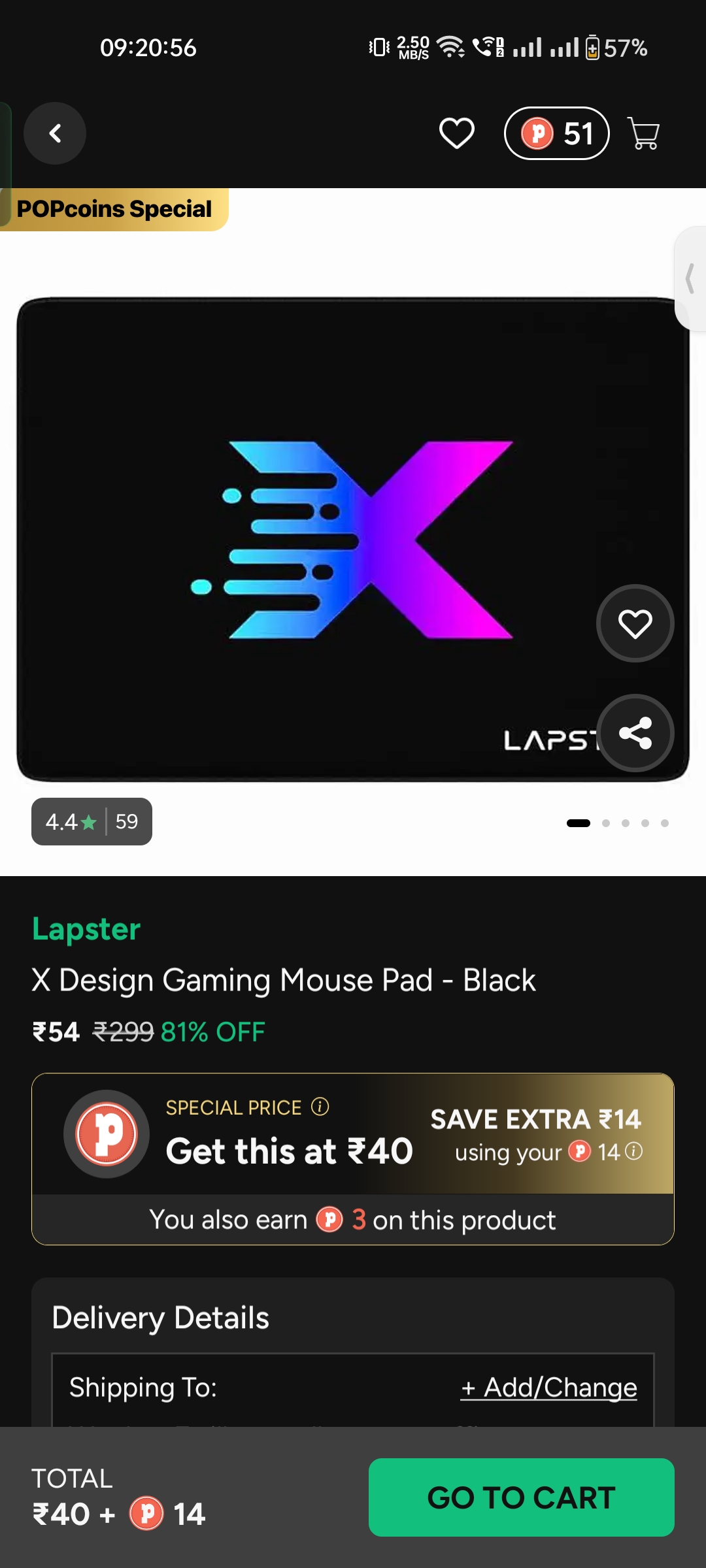Open the 4.4 star ratings badge
706x1568 pixels.
coord(92,821)
